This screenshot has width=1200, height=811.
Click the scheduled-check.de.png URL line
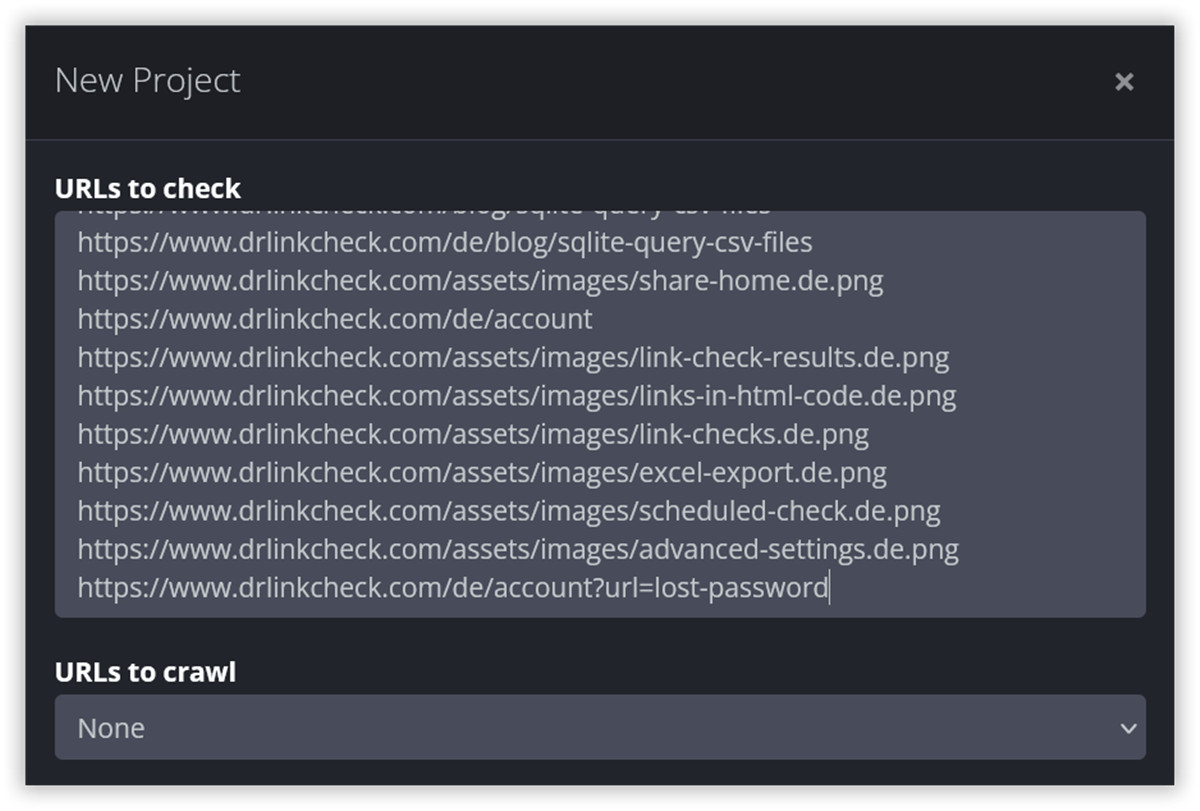[x=509, y=511]
